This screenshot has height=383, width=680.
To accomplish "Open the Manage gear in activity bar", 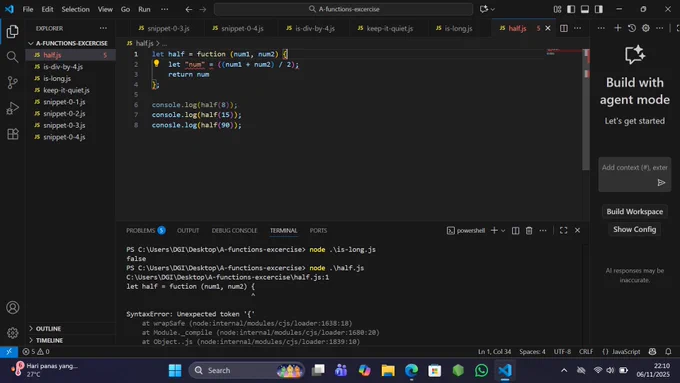I will (x=12, y=333).
